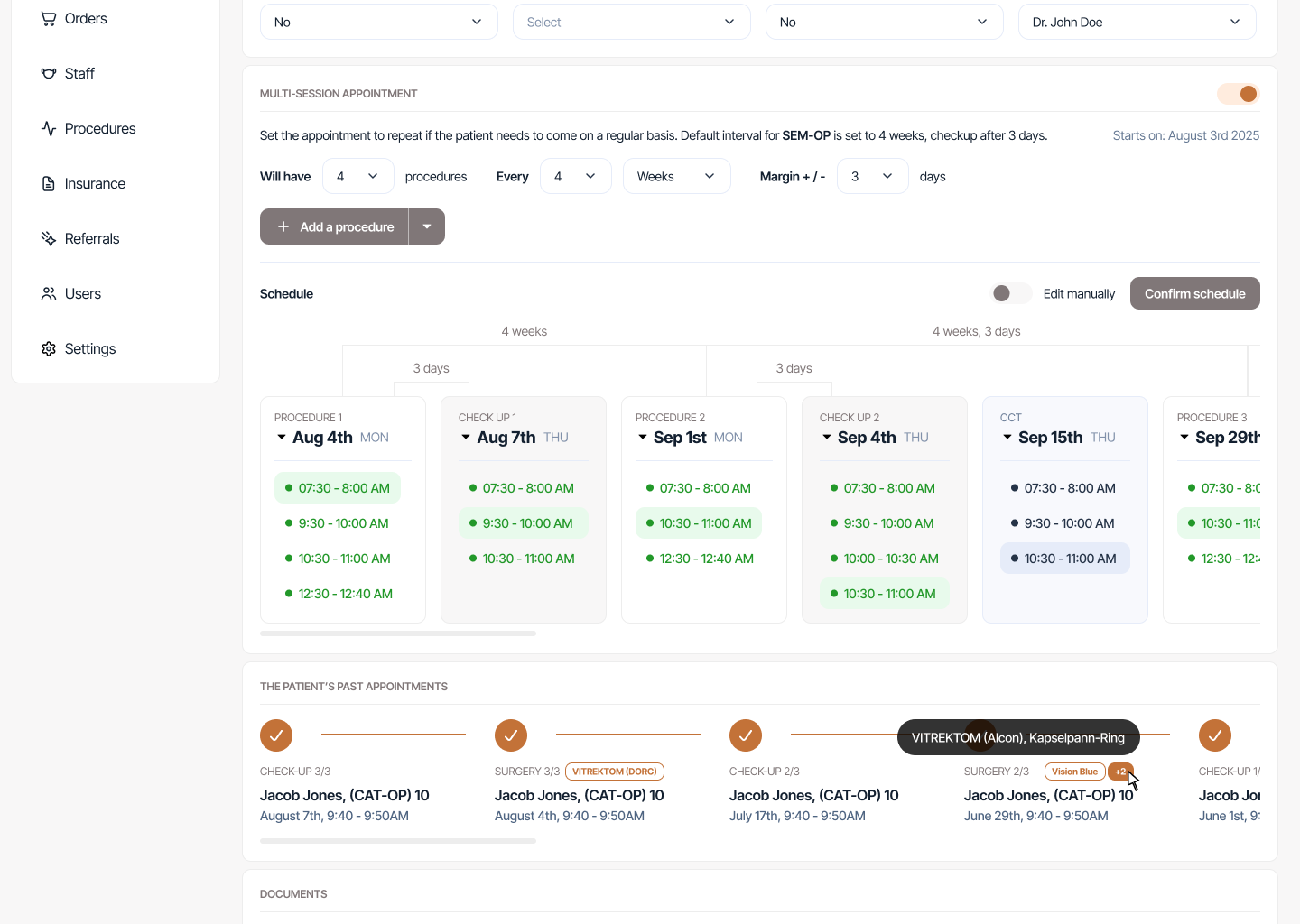Click the schedule horizontal scrollbar
Viewport: 1300px width, 924px height.
tap(398, 633)
